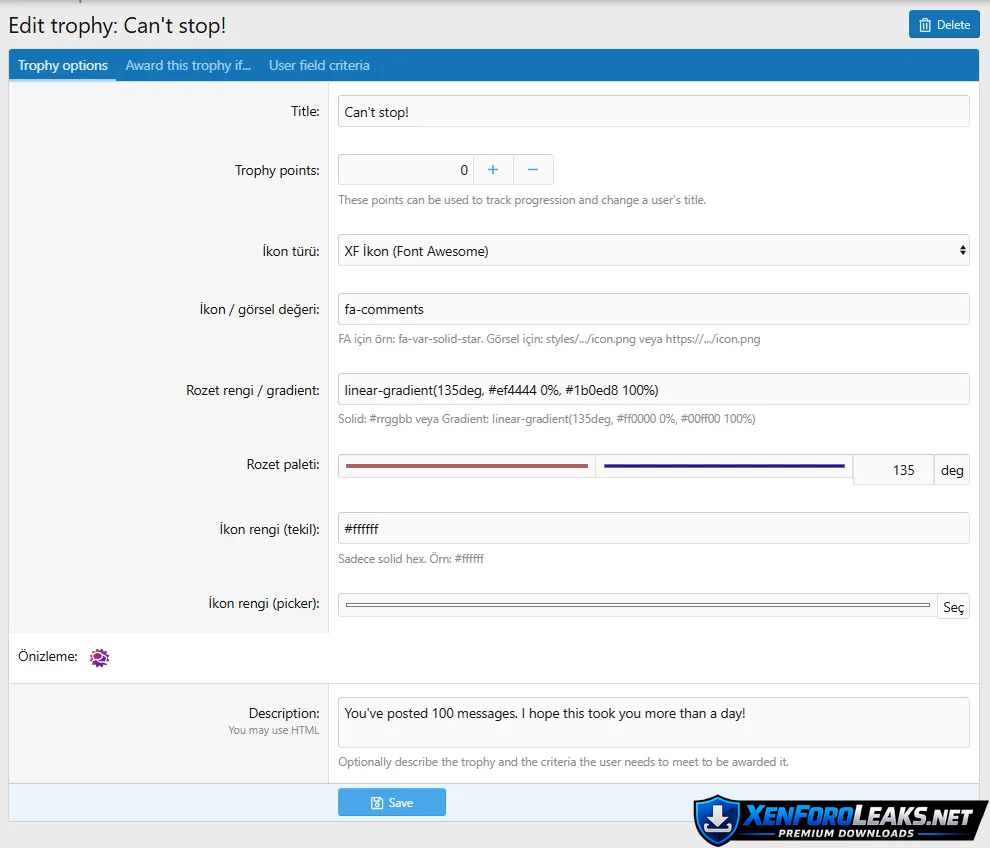Click the Save button
This screenshot has width=990, height=848.
(392, 802)
